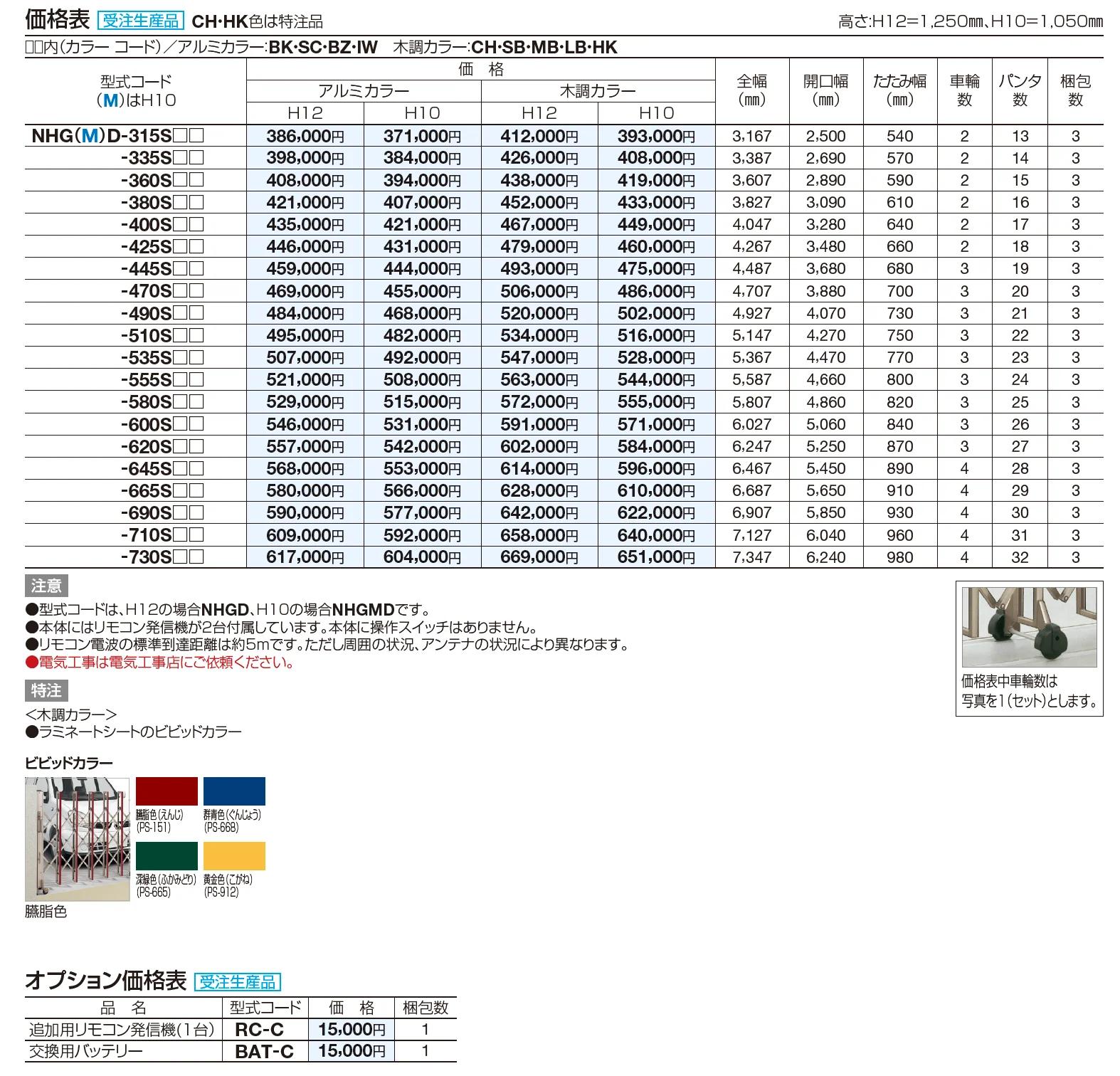Click price 617,000円 cell
Image resolution: width=1120 pixels, height=1076 pixels.
pos(305,557)
